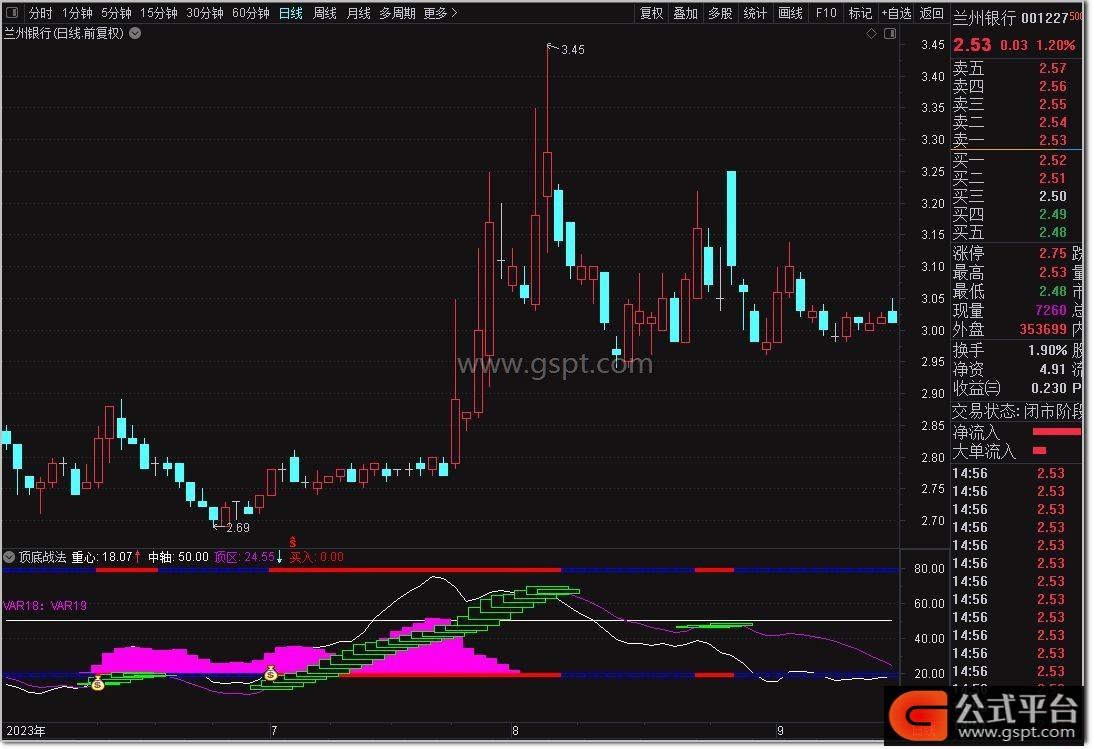Click the diamond icon above price axis

(871, 33)
